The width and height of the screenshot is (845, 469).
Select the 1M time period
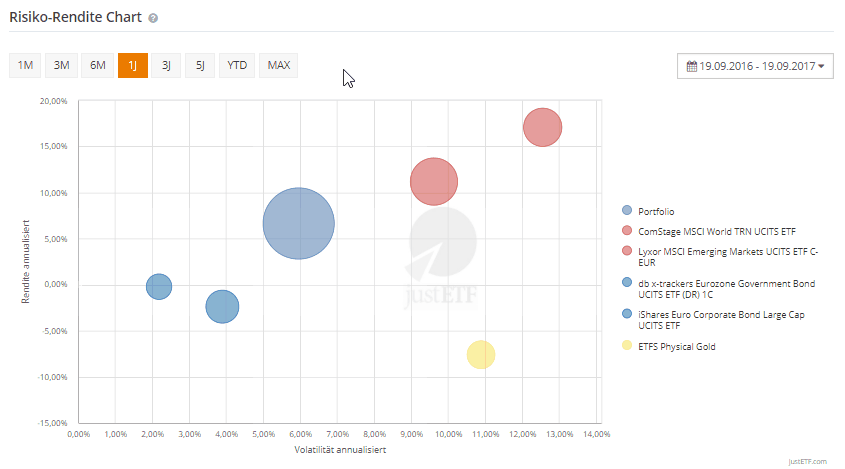click(x=25, y=66)
